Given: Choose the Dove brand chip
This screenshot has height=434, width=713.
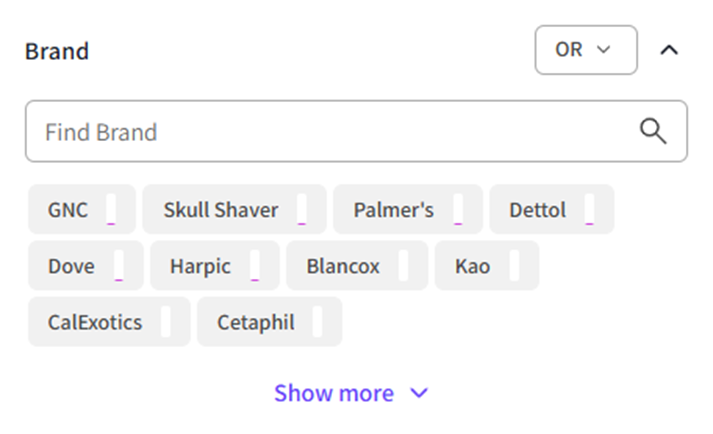Looking at the screenshot, I should [x=85, y=266].
